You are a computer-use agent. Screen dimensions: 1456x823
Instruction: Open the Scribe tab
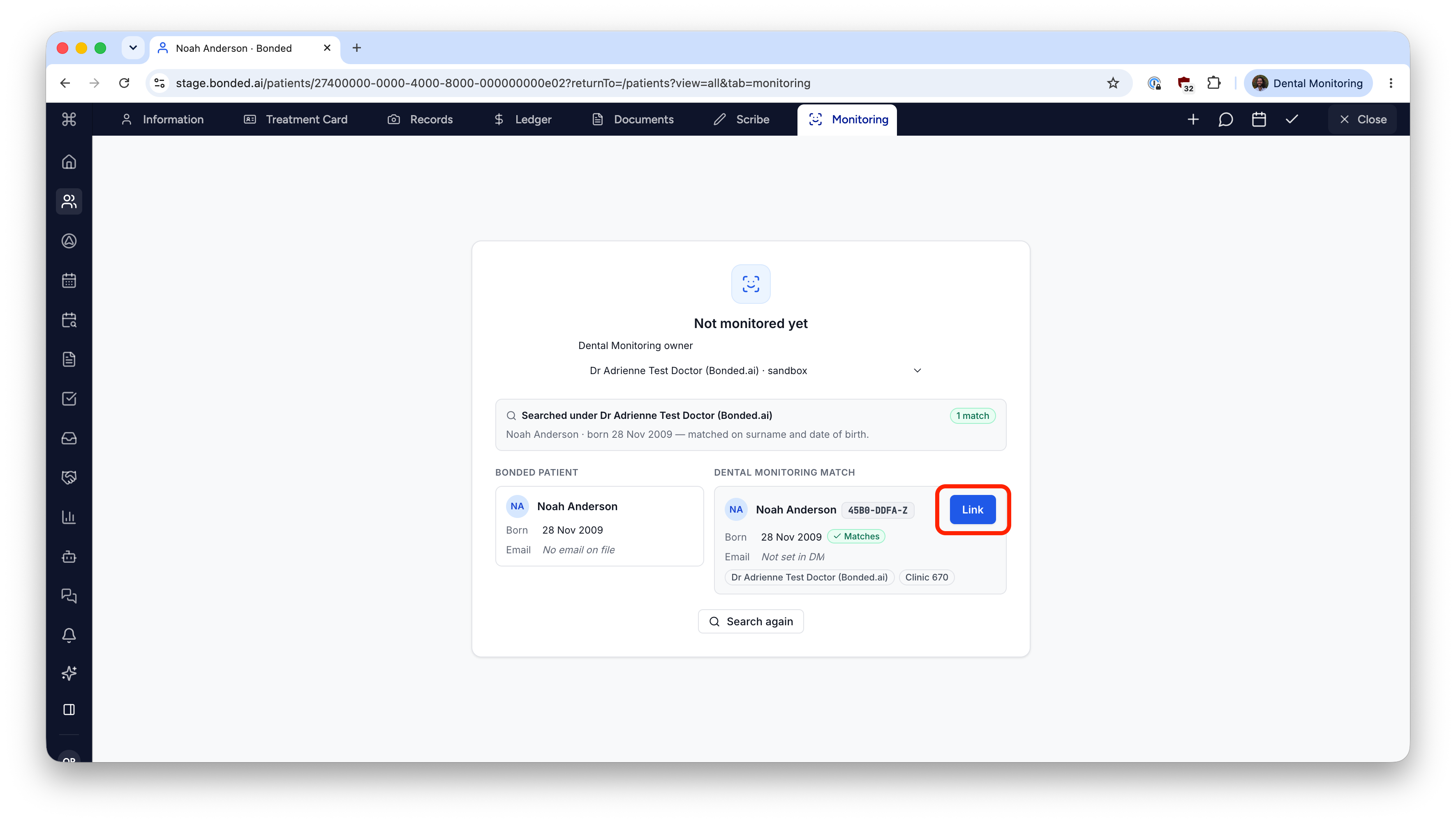741,119
